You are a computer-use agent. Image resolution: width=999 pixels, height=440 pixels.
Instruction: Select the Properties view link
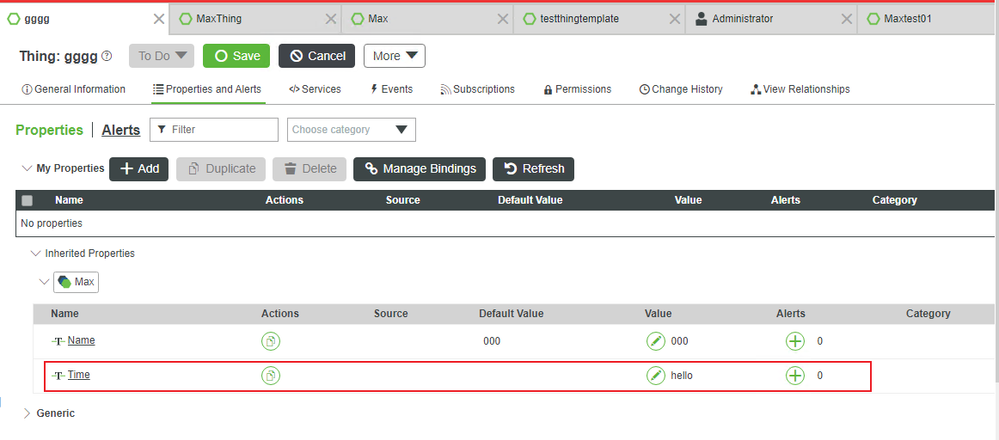(x=49, y=130)
